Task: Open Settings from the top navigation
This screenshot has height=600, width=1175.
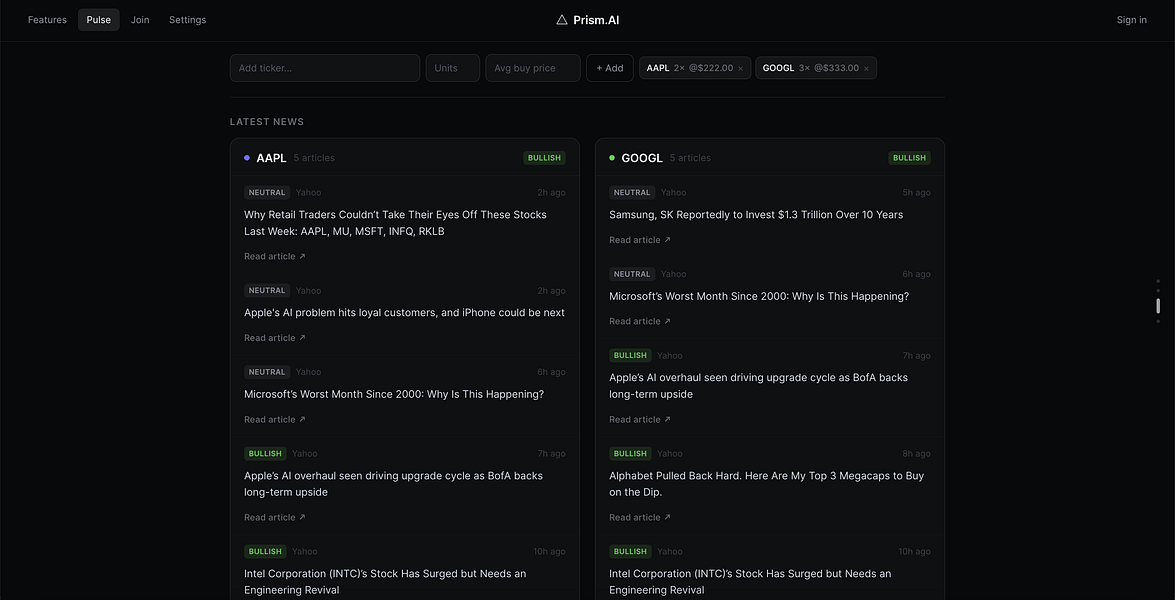Action: coord(187,20)
